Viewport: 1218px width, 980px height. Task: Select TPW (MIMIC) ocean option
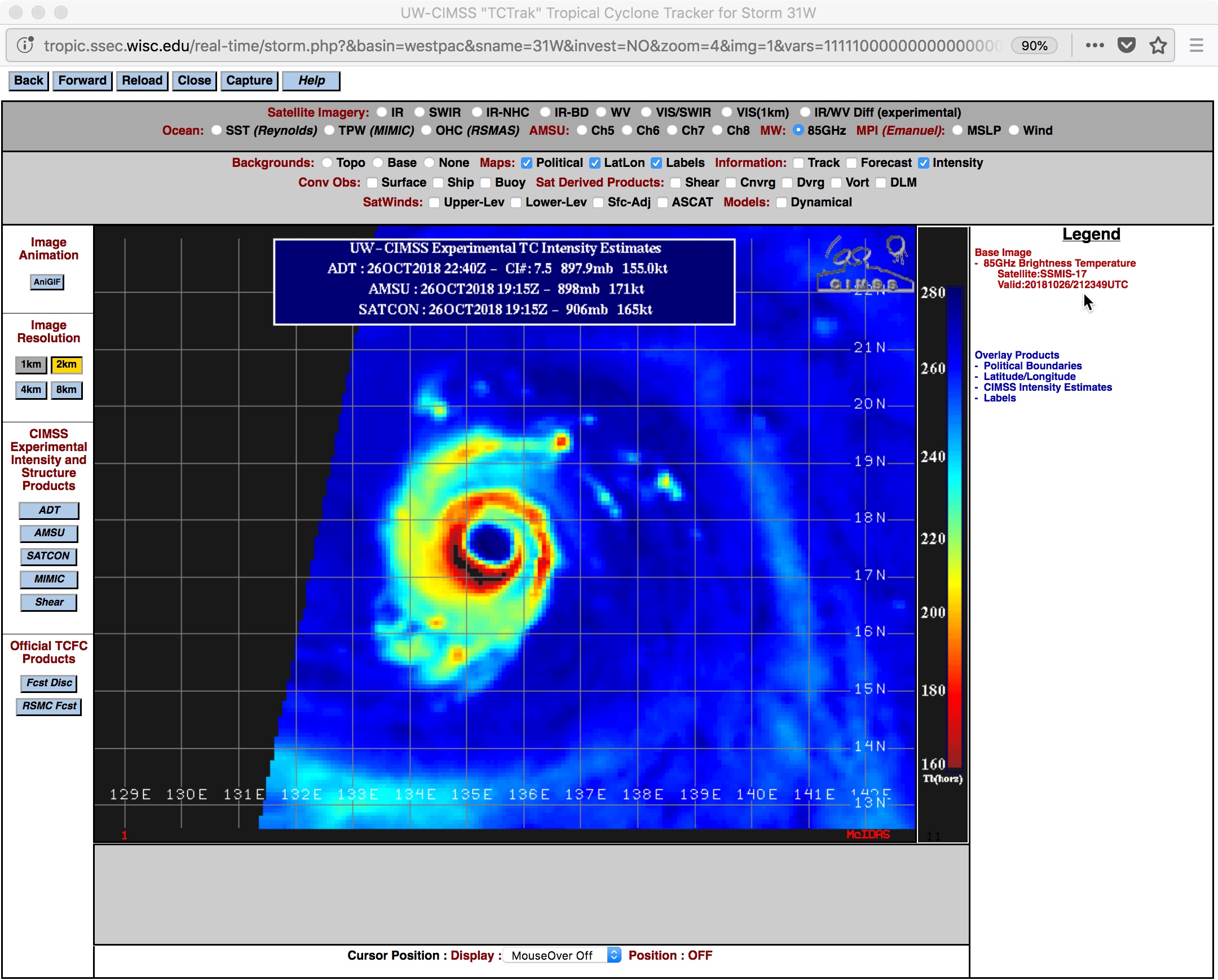pyautogui.click(x=329, y=130)
